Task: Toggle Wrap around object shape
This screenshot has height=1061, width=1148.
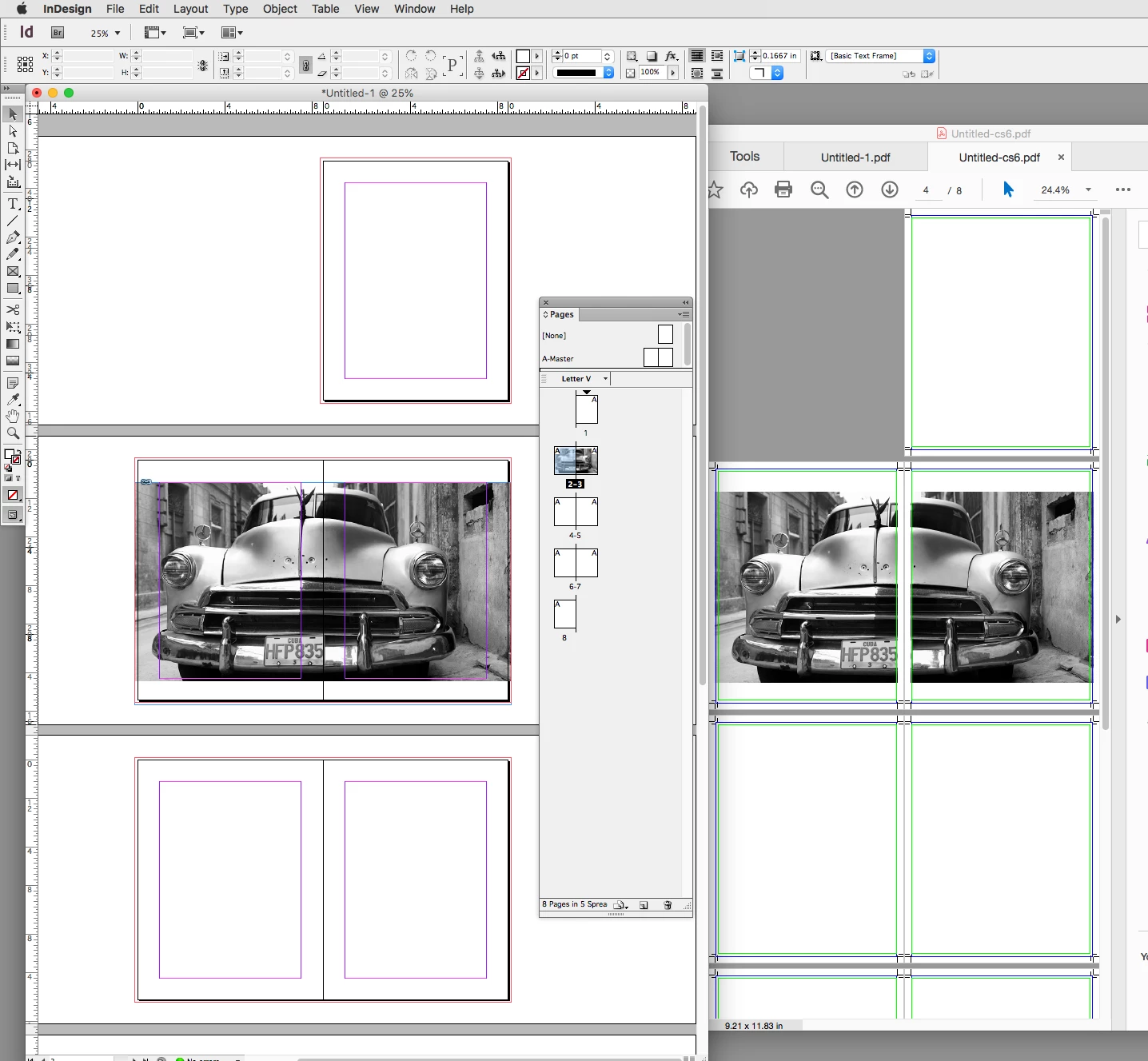Action: 697,74
